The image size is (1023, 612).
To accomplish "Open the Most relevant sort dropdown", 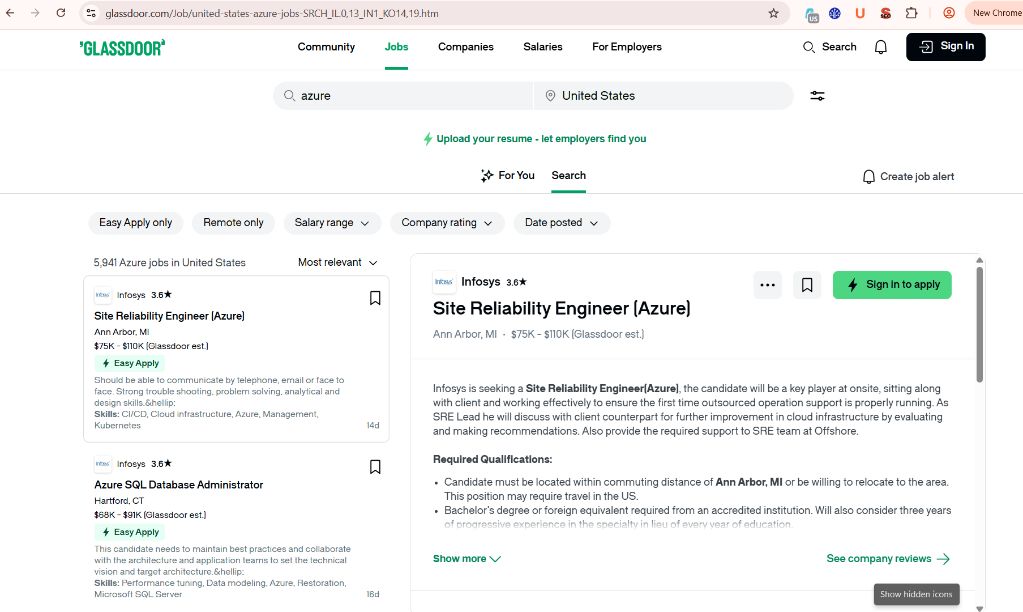I will [x=338, y=262].
